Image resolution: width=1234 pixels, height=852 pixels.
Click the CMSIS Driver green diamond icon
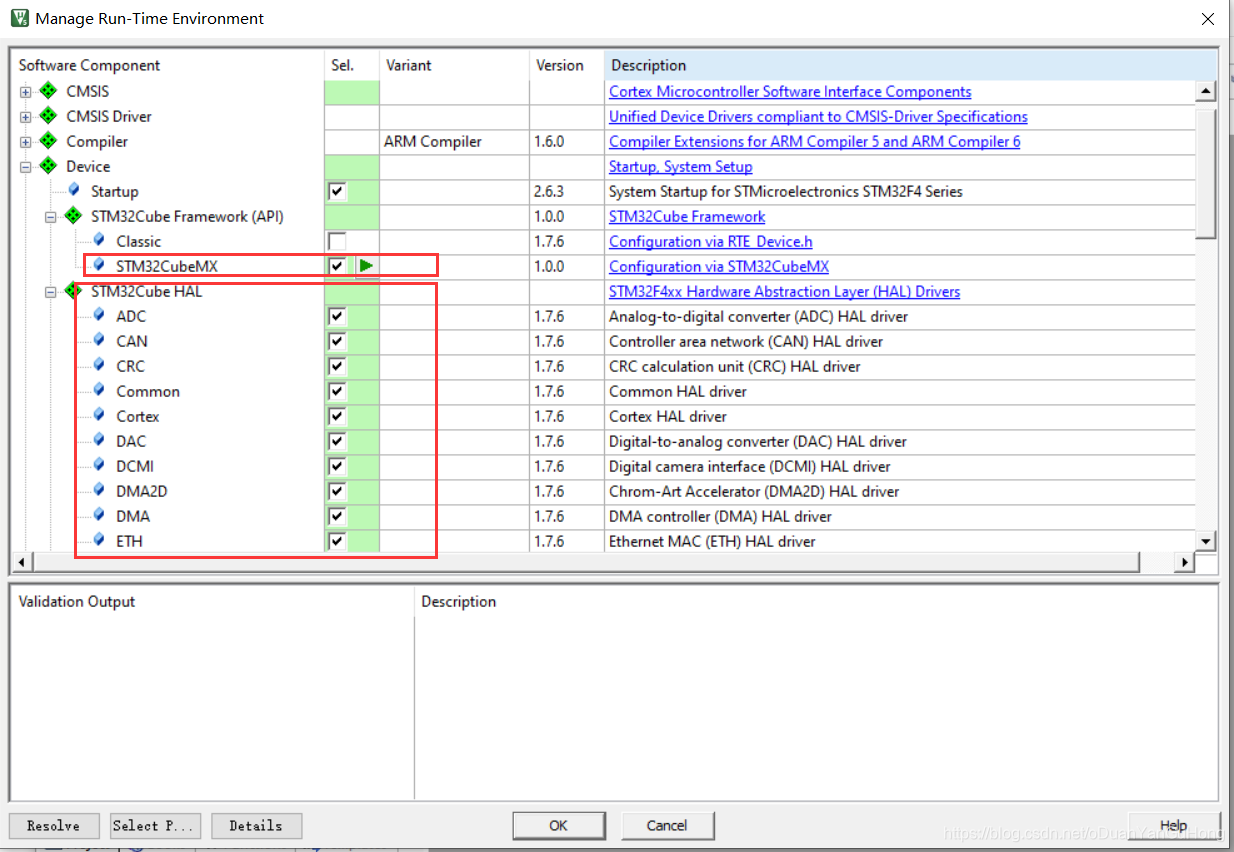tap(48, 116)
